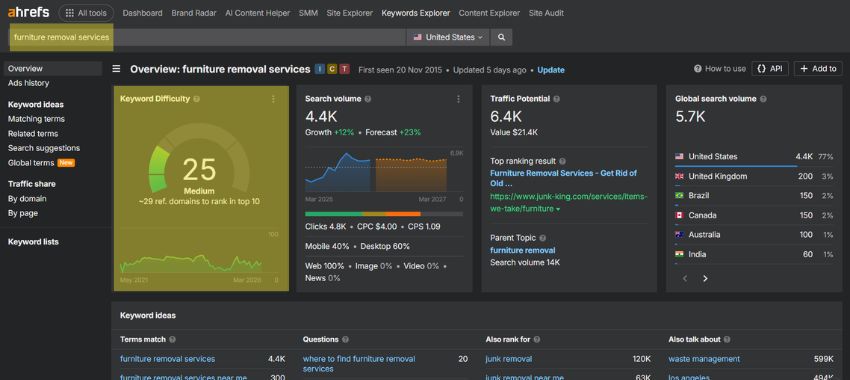Click the API button
850x380 pixels.
coord(770,68)
